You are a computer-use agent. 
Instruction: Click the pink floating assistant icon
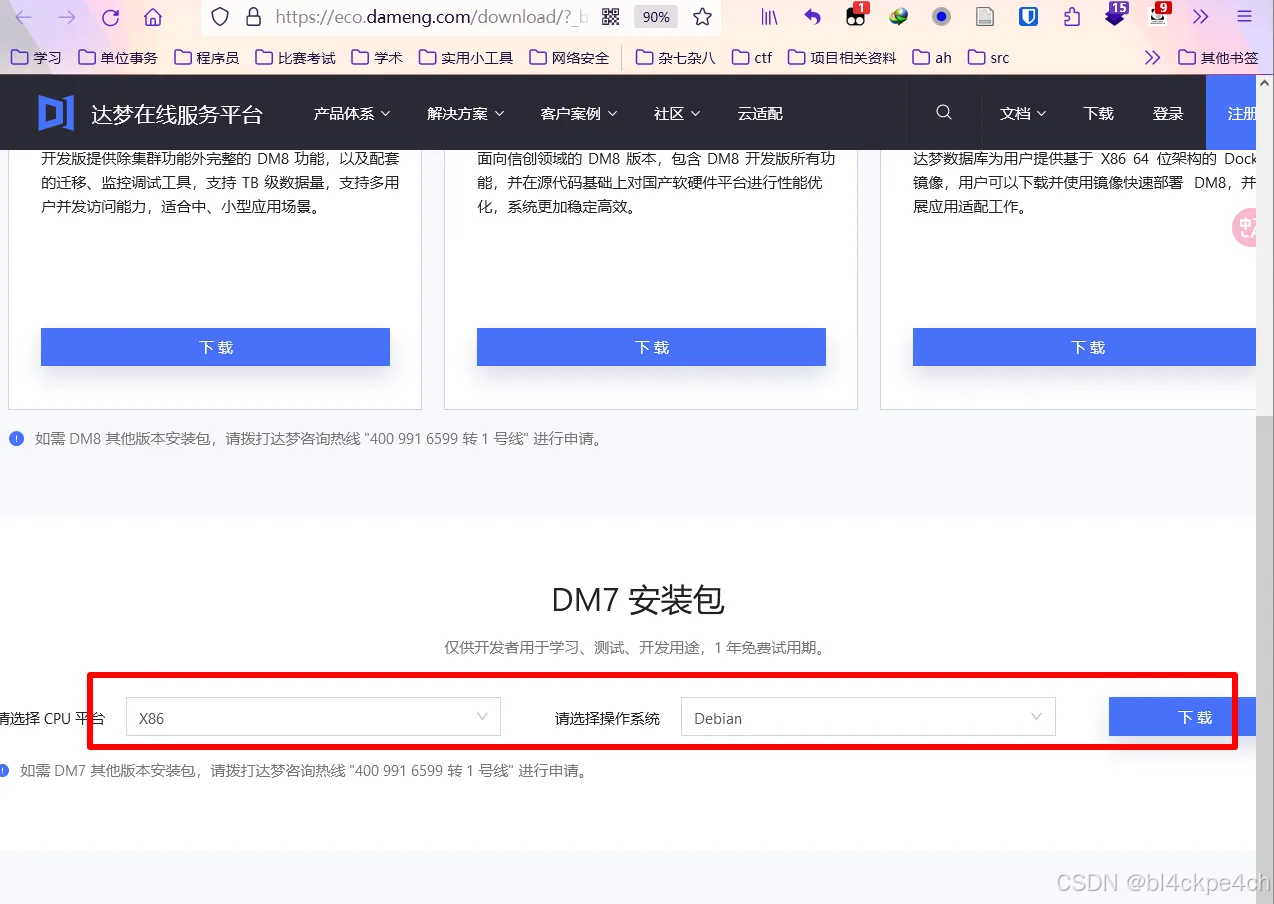pos(1243,228)
